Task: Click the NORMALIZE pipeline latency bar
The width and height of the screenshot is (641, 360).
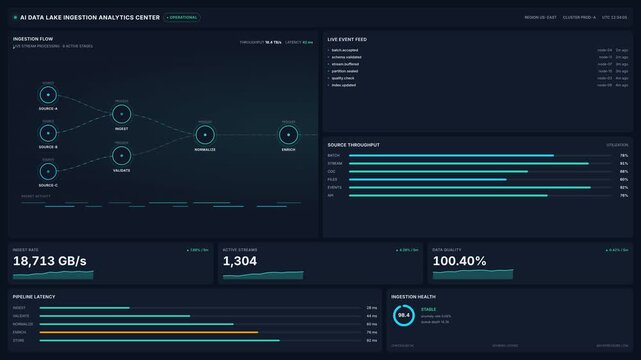Action: click(200, 324)
